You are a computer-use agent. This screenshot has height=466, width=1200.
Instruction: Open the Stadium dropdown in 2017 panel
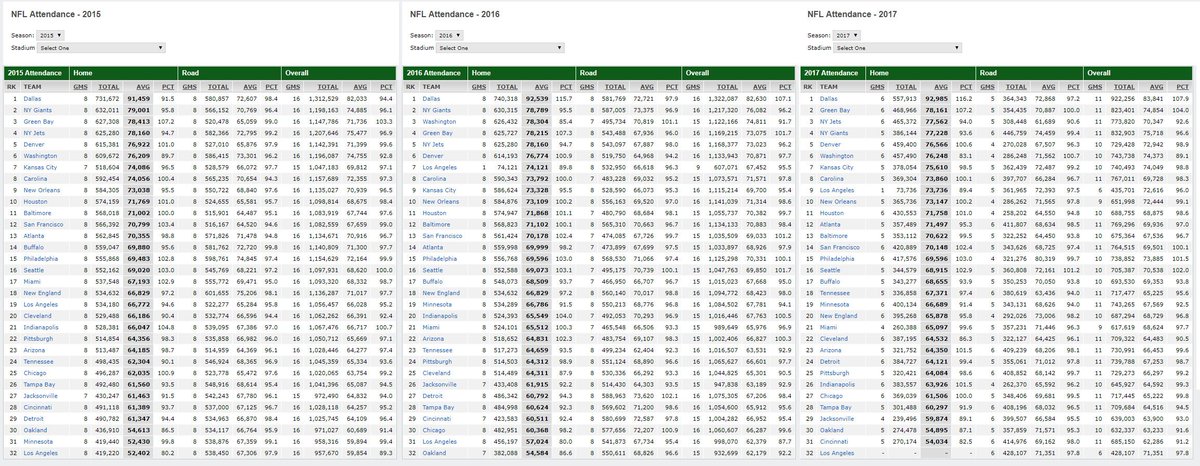[898, 47]
